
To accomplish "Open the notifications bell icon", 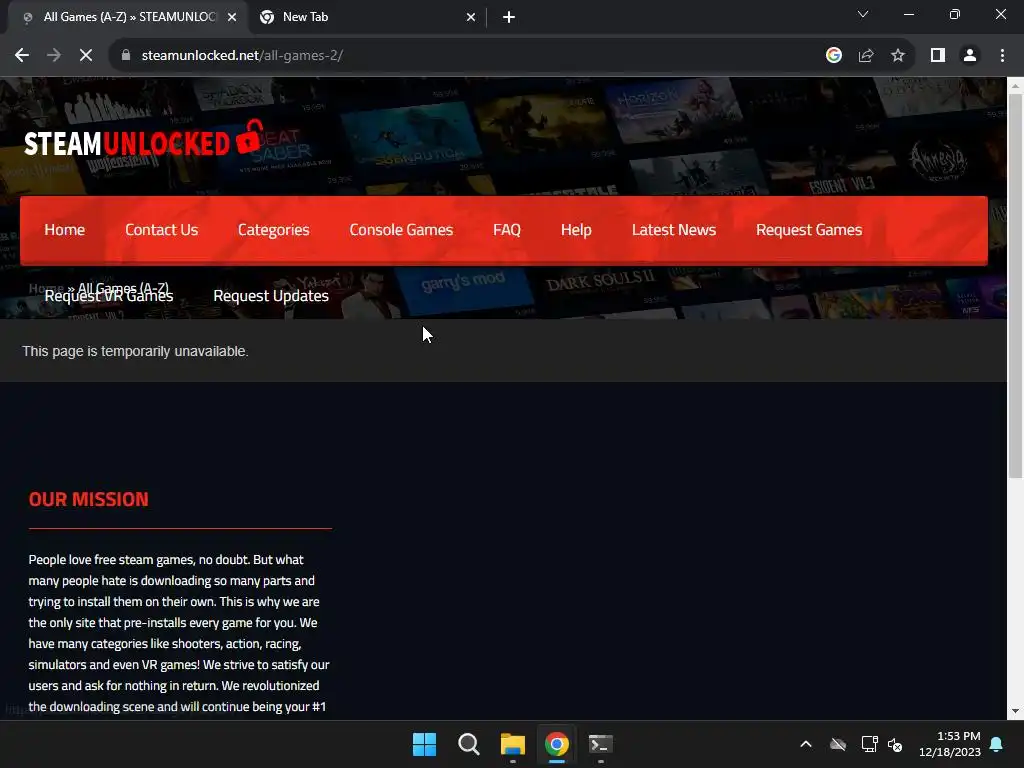I will tap(996, 744).
